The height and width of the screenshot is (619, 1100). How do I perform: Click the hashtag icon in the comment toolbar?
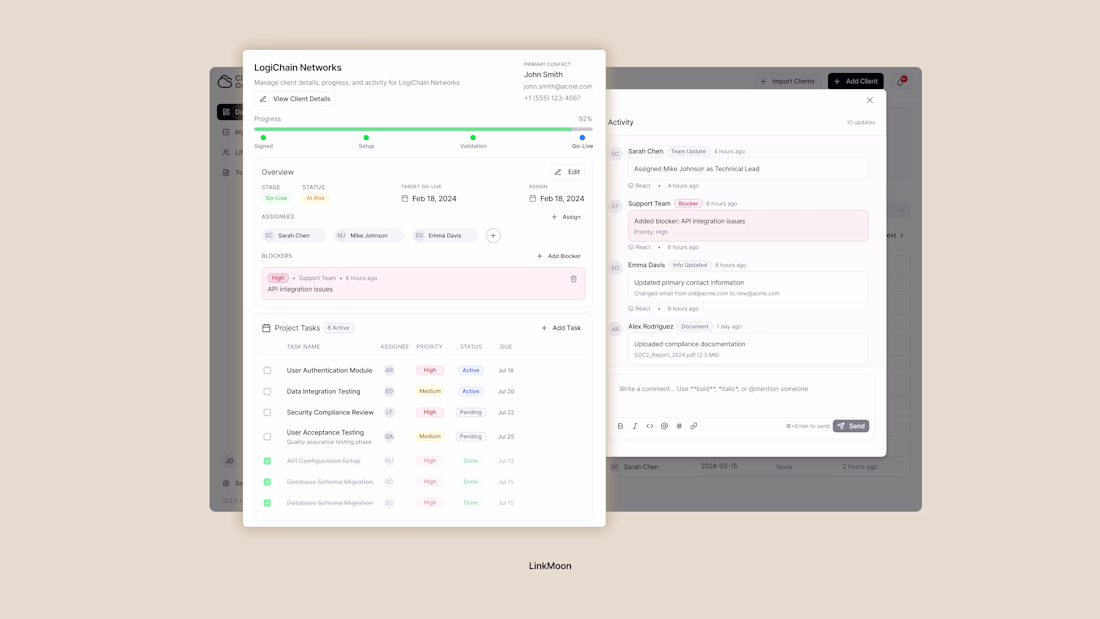click(x=679, y=426)
